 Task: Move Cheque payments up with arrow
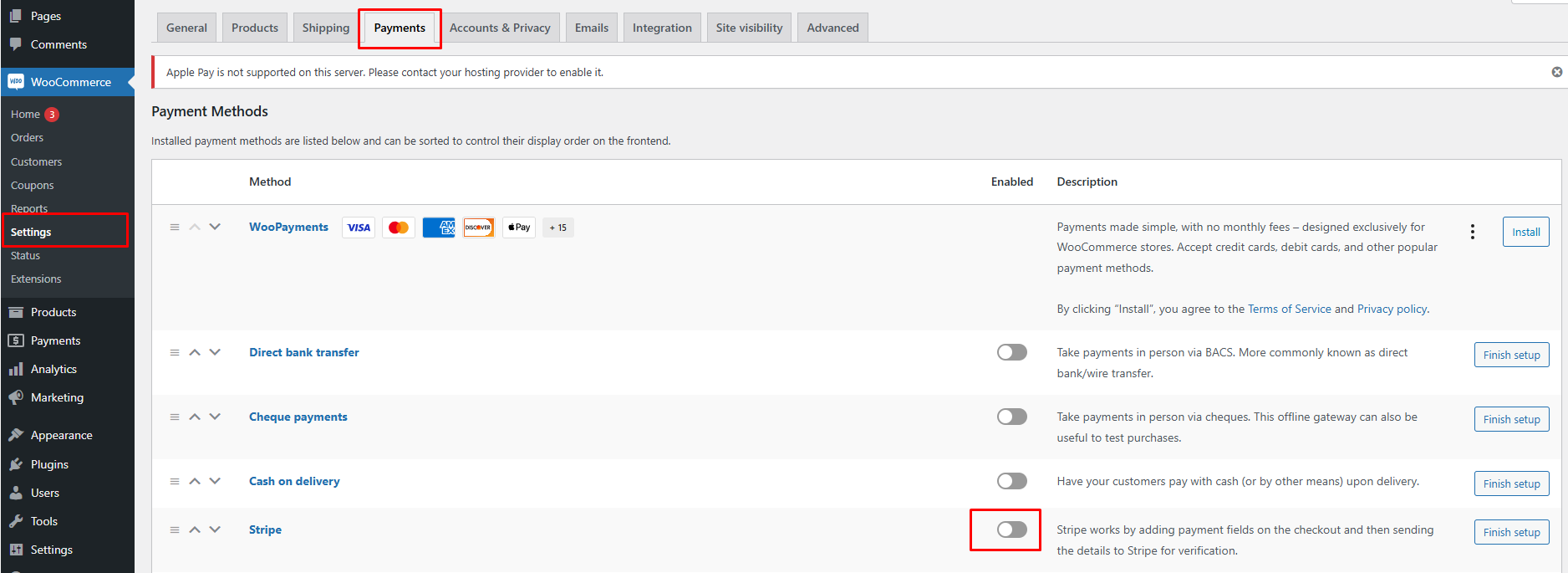click(x=195, y=417)
